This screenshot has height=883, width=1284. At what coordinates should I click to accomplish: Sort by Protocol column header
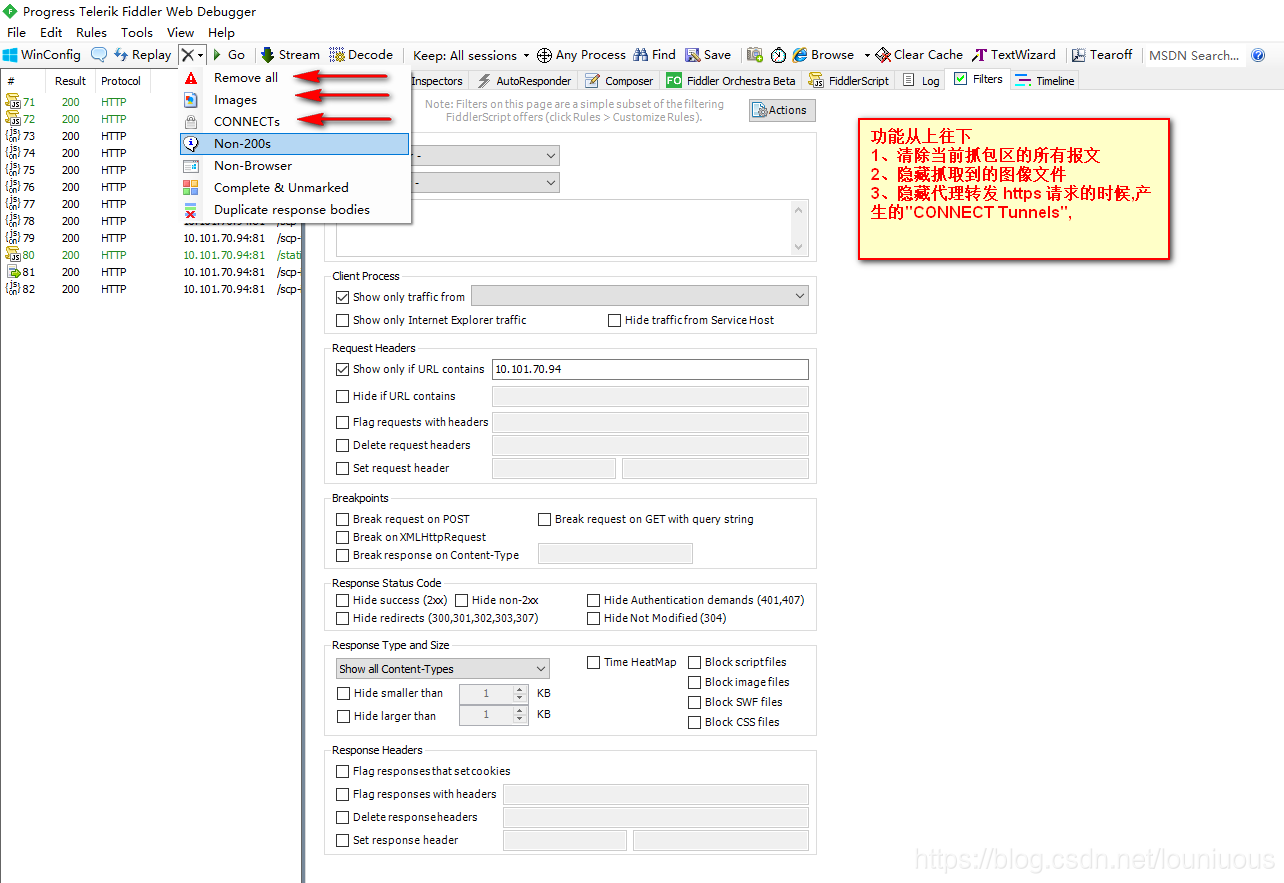click(121, 81)
